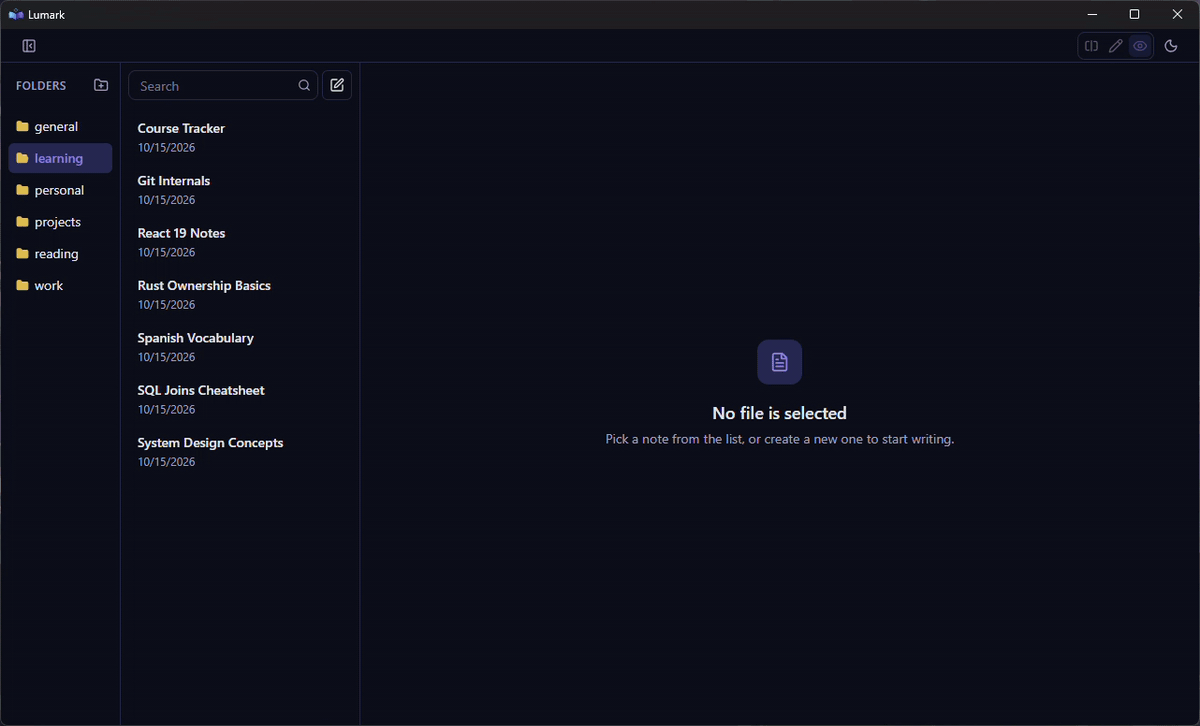Select the SQL Joins Cheatsheet note
This screenshot has width=1200, height=726.
(x=240, y=399)
